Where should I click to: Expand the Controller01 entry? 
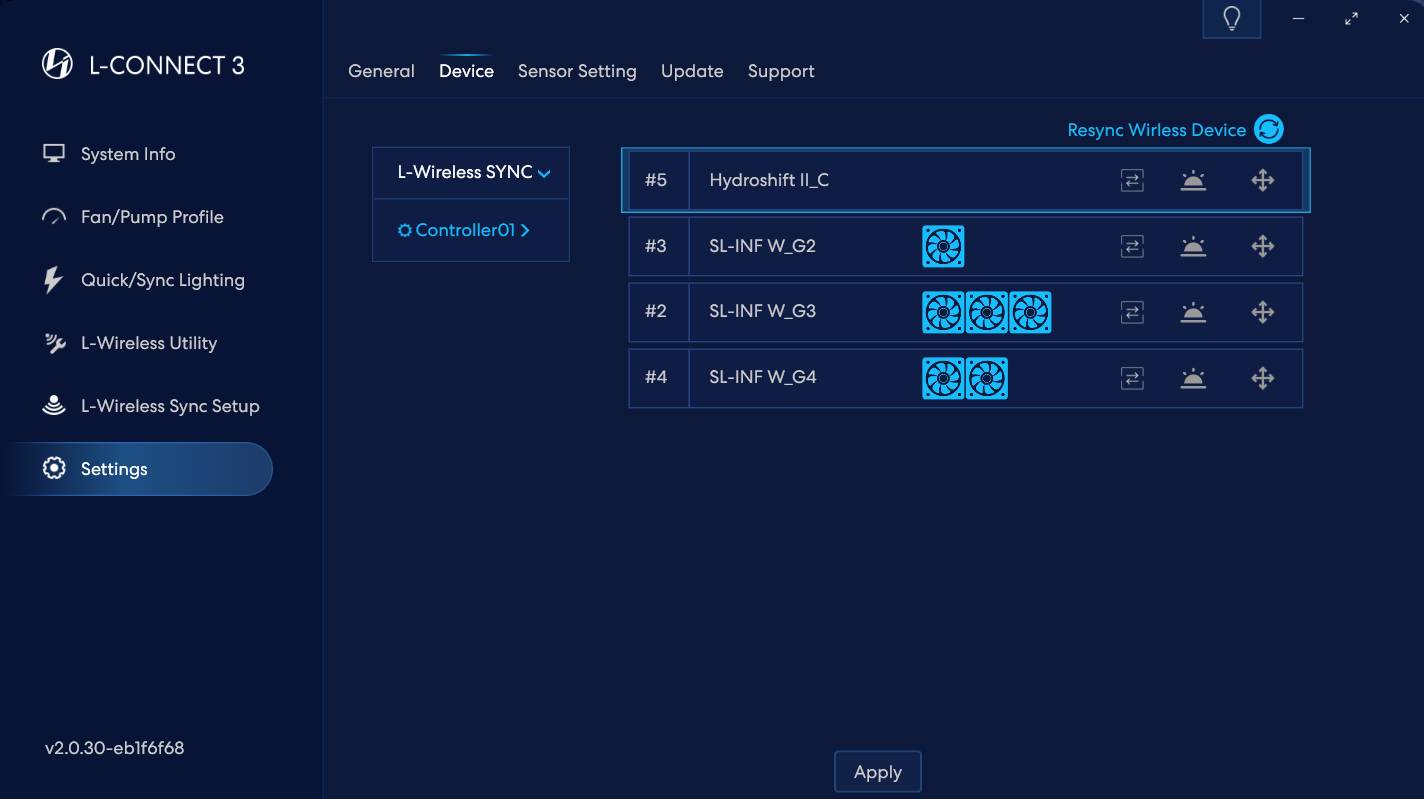[471, 230]
